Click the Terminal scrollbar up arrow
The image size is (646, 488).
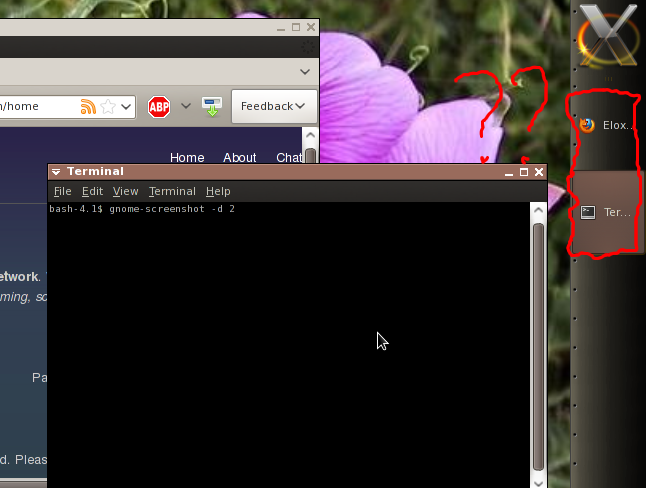pos(538,210)
